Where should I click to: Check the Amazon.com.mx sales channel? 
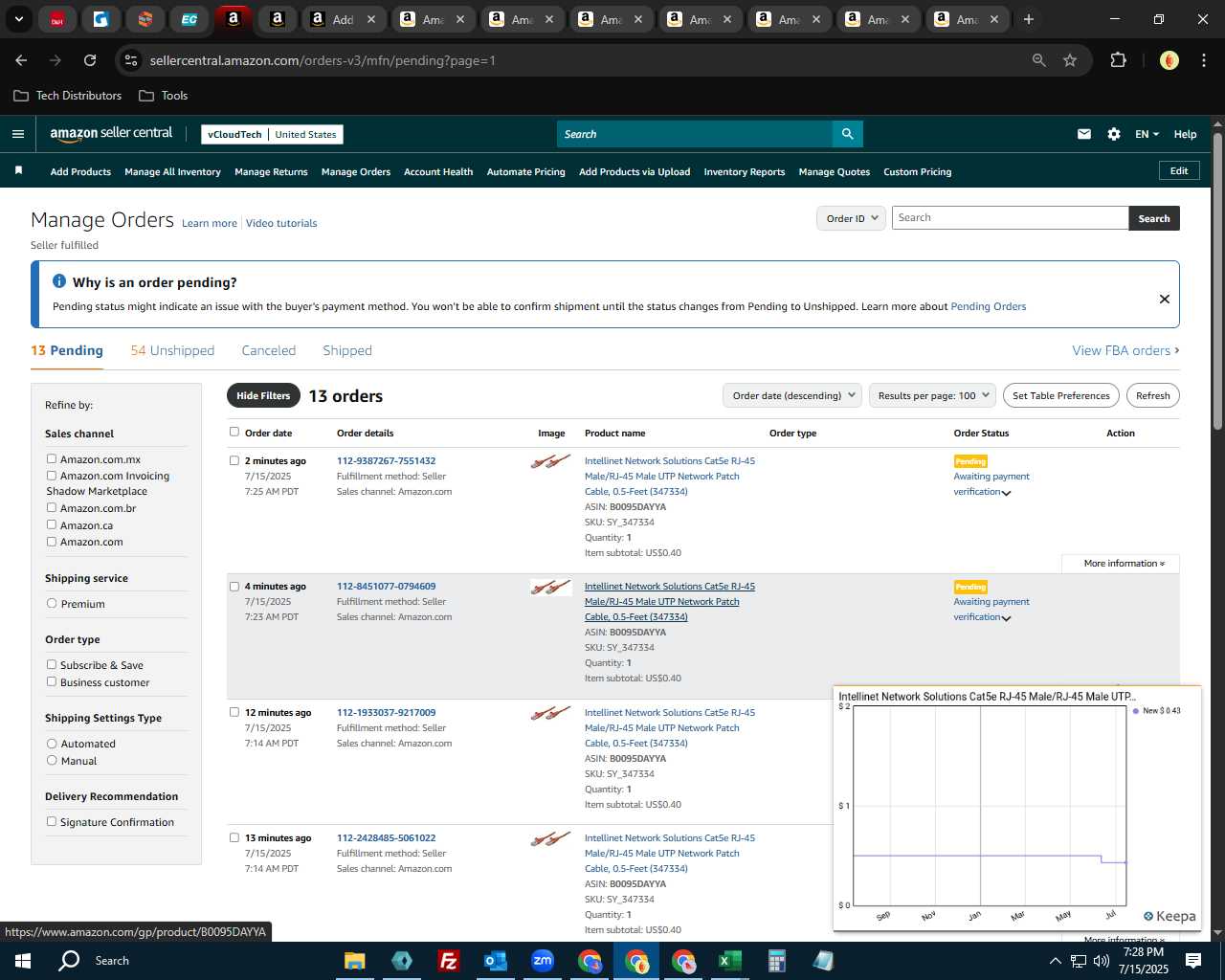pos(52,459)
